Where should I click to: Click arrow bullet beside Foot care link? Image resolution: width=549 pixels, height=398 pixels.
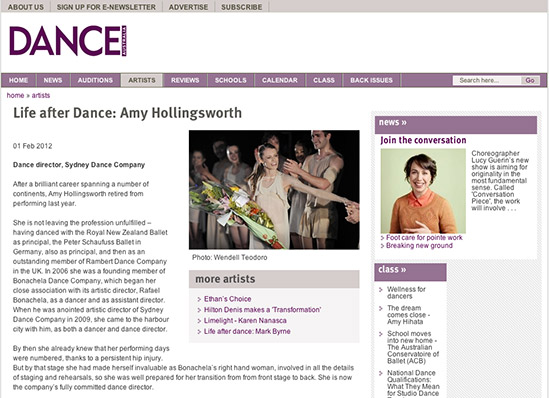(382, 238)
